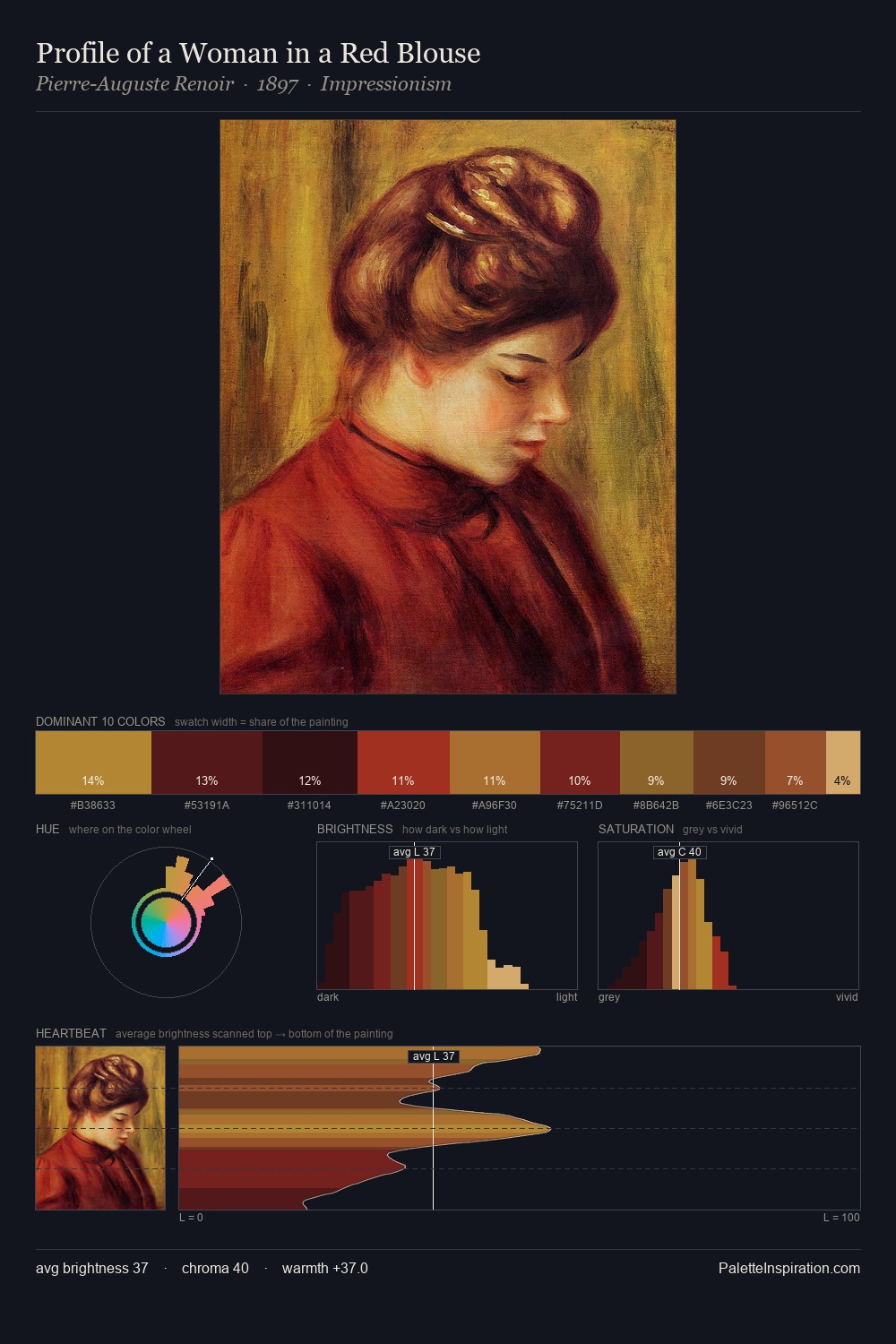Pick the 9% swatch above #8B642B
The height and width of the screenshot is (1344, 896).
[657, 762]
